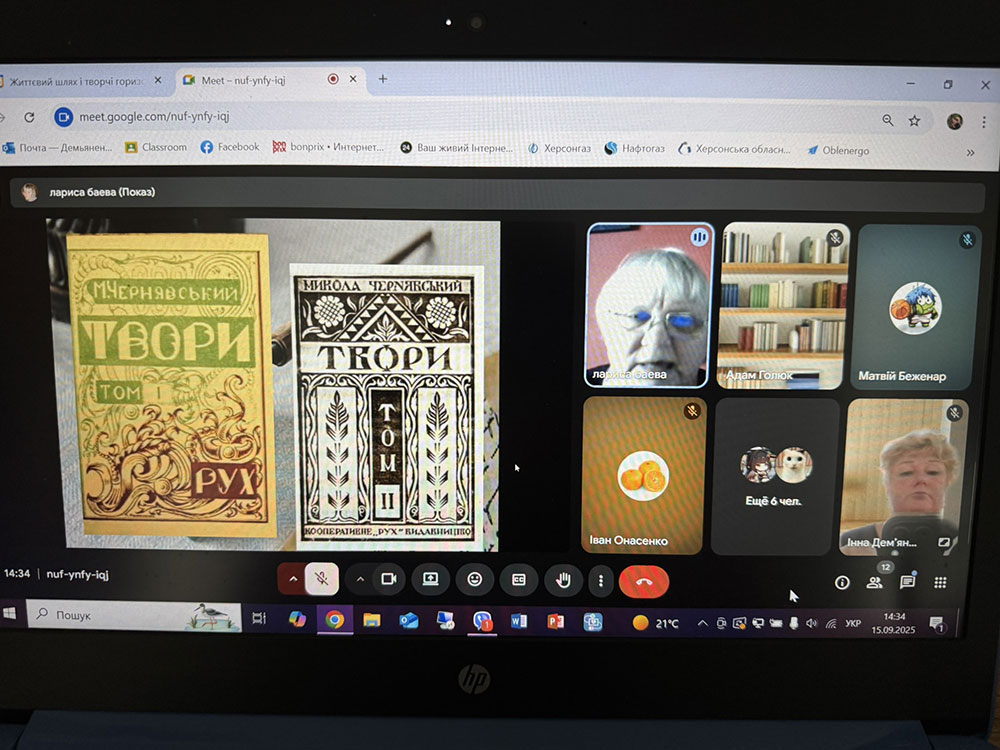
Task: Open Wi-Fi network settings in tray
Action: (830, 624)
